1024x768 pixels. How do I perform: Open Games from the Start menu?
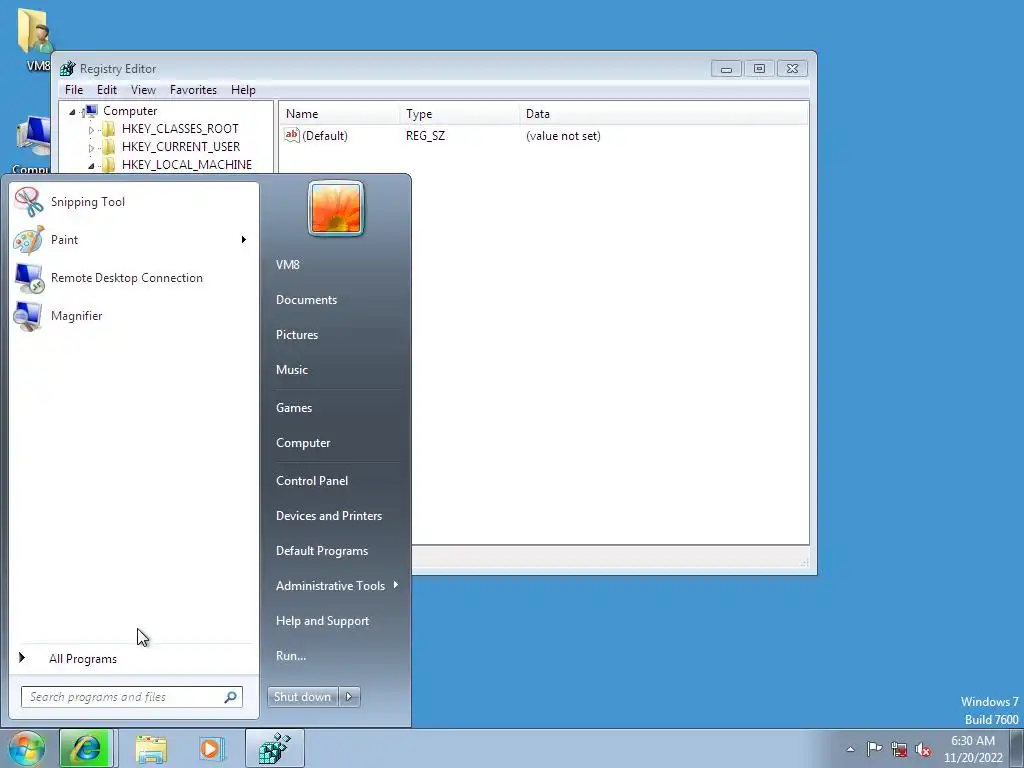pos(294,408)
